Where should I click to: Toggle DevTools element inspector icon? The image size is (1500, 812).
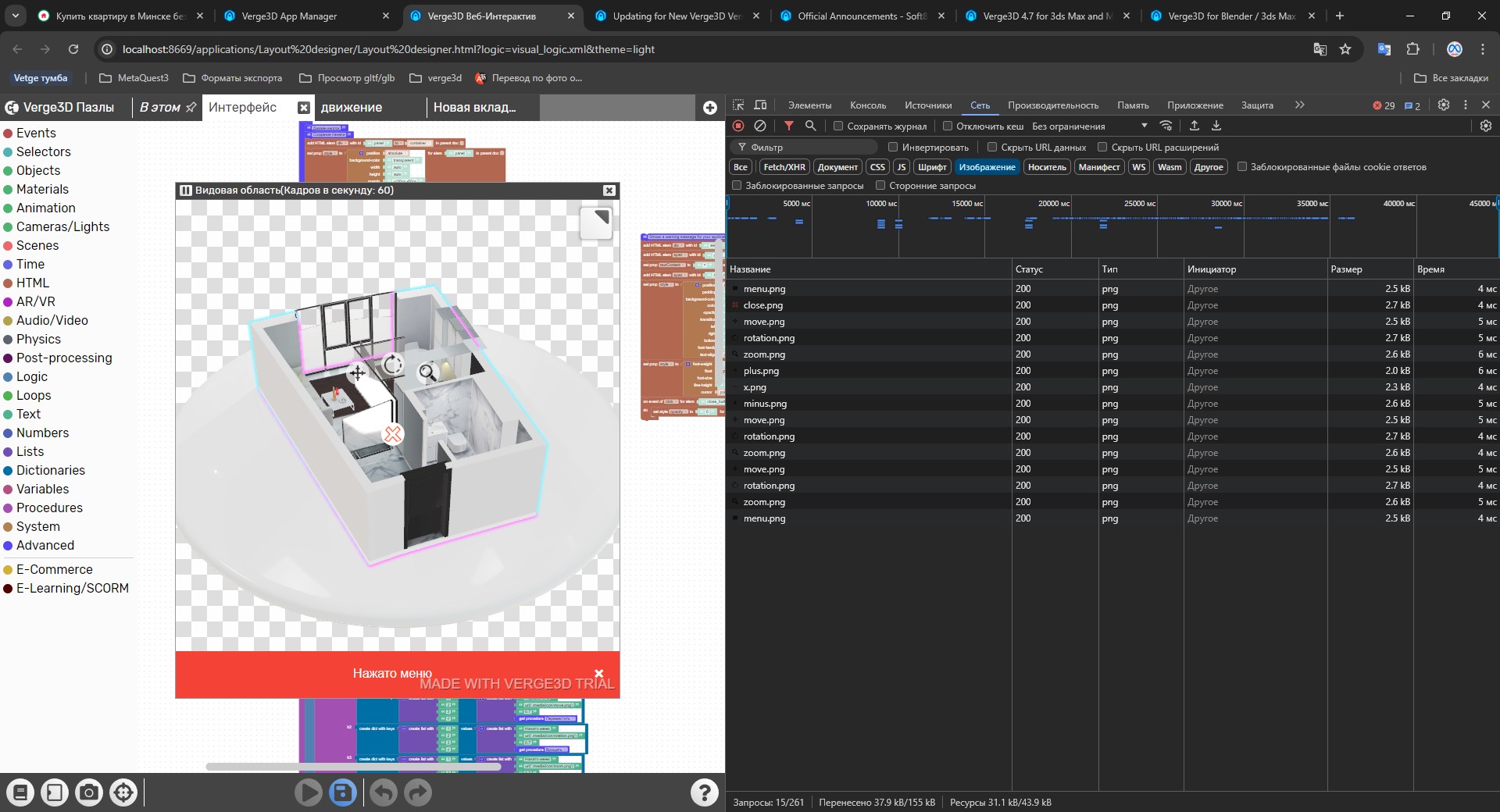(738, 105)
